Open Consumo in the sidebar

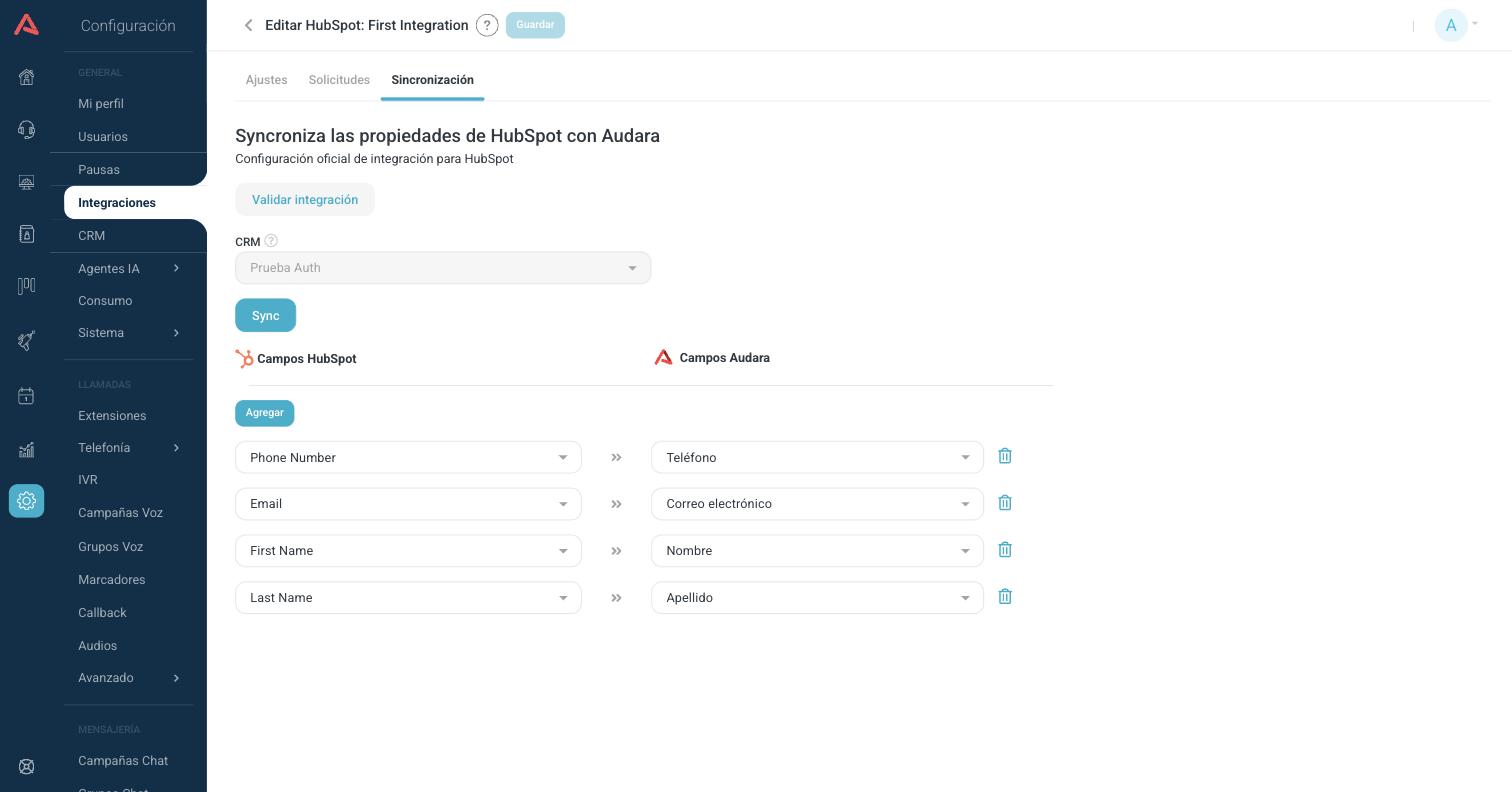pyautogui.click(x=105, y=301)
